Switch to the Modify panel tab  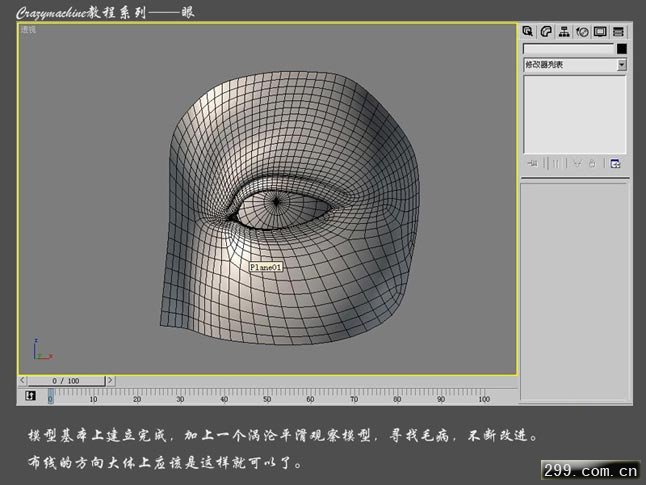pos(546,32)
